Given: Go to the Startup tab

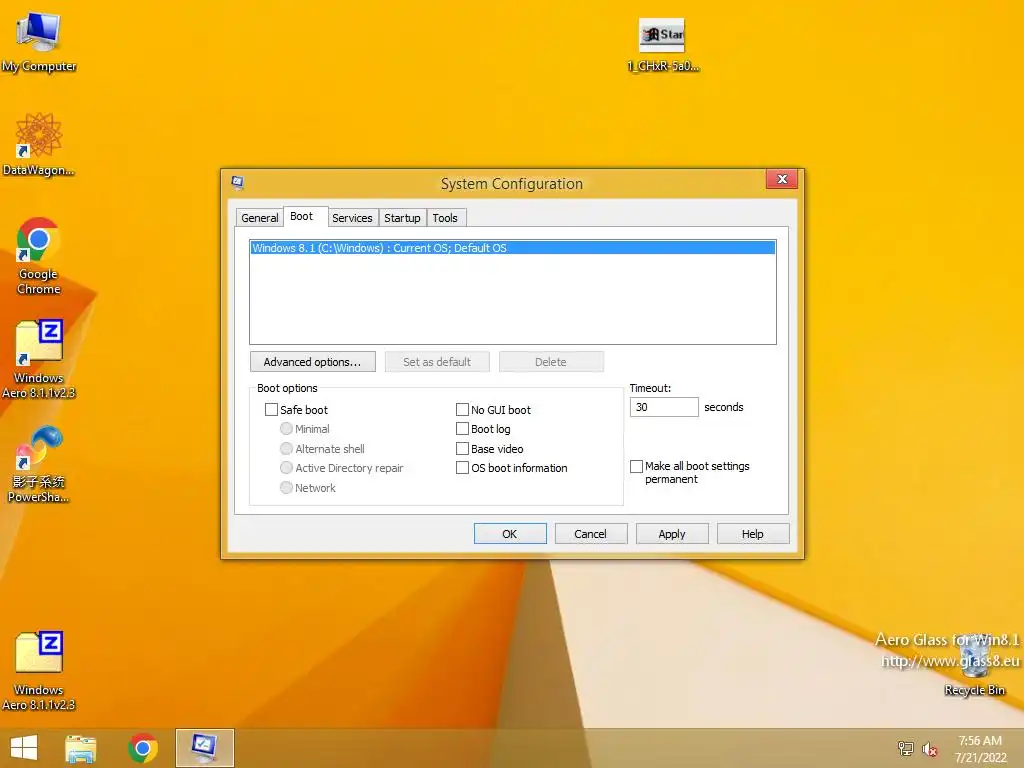Looking at the screenshot, I should 402,218.
